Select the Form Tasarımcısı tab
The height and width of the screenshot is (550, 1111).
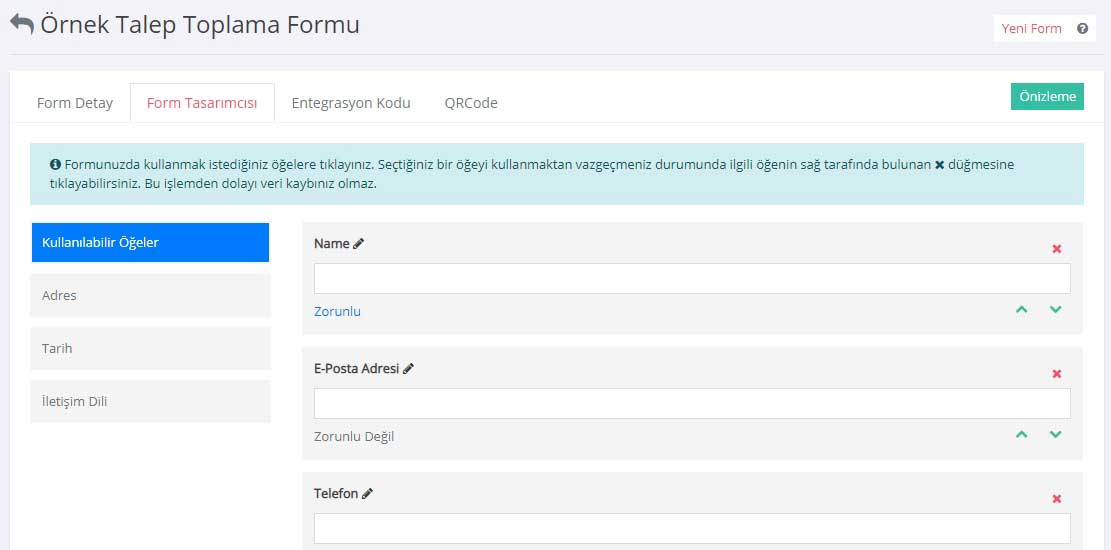point(202,103)
